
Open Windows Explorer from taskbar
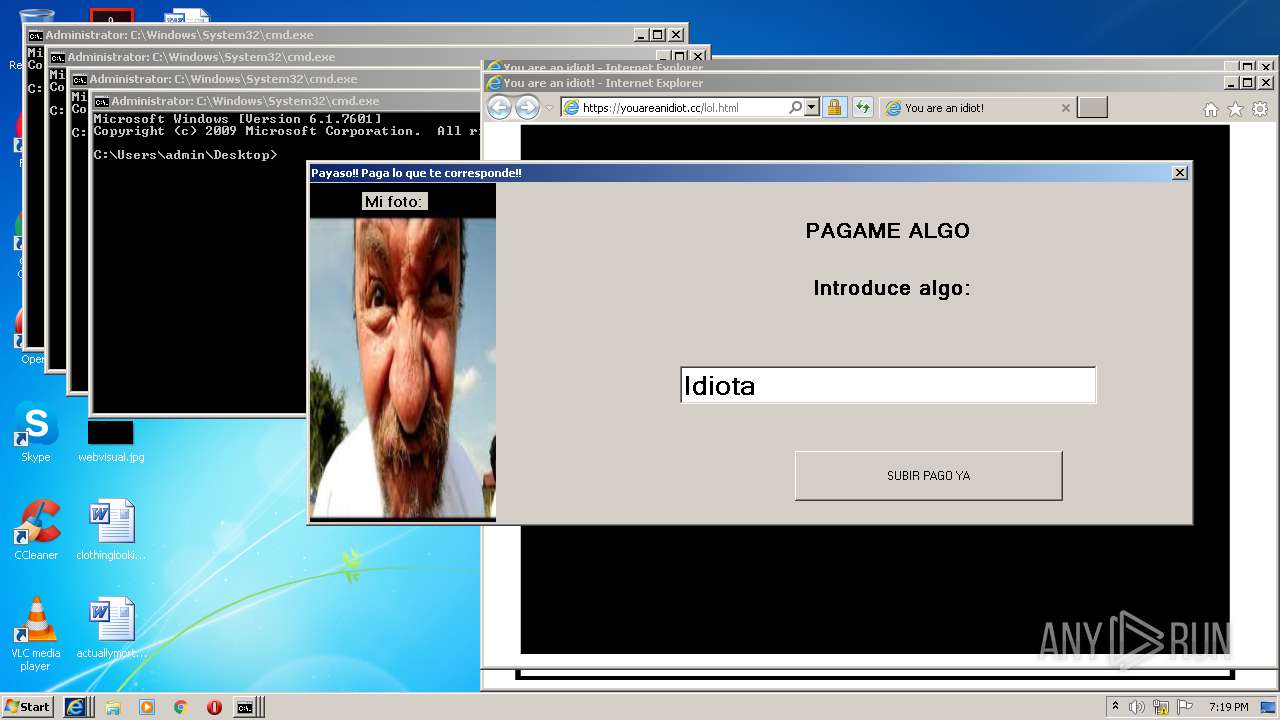click(x=113, y=707)
